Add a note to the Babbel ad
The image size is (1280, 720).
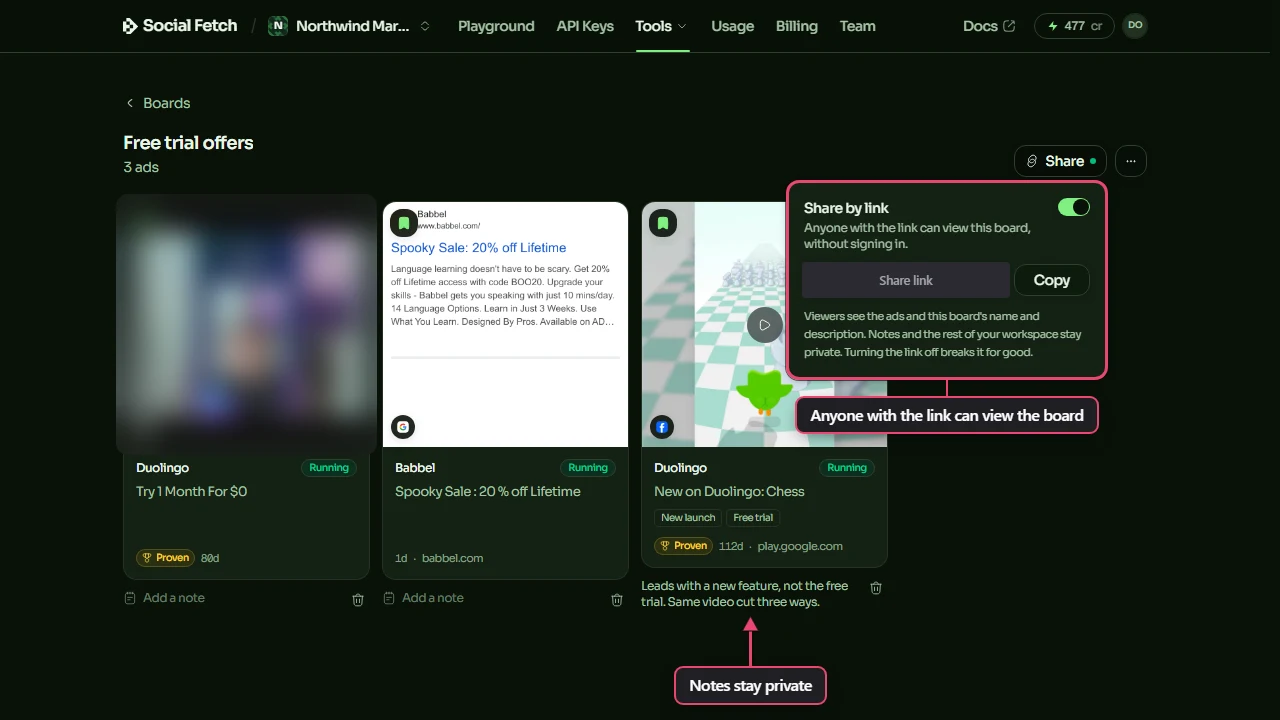[424, 598]
